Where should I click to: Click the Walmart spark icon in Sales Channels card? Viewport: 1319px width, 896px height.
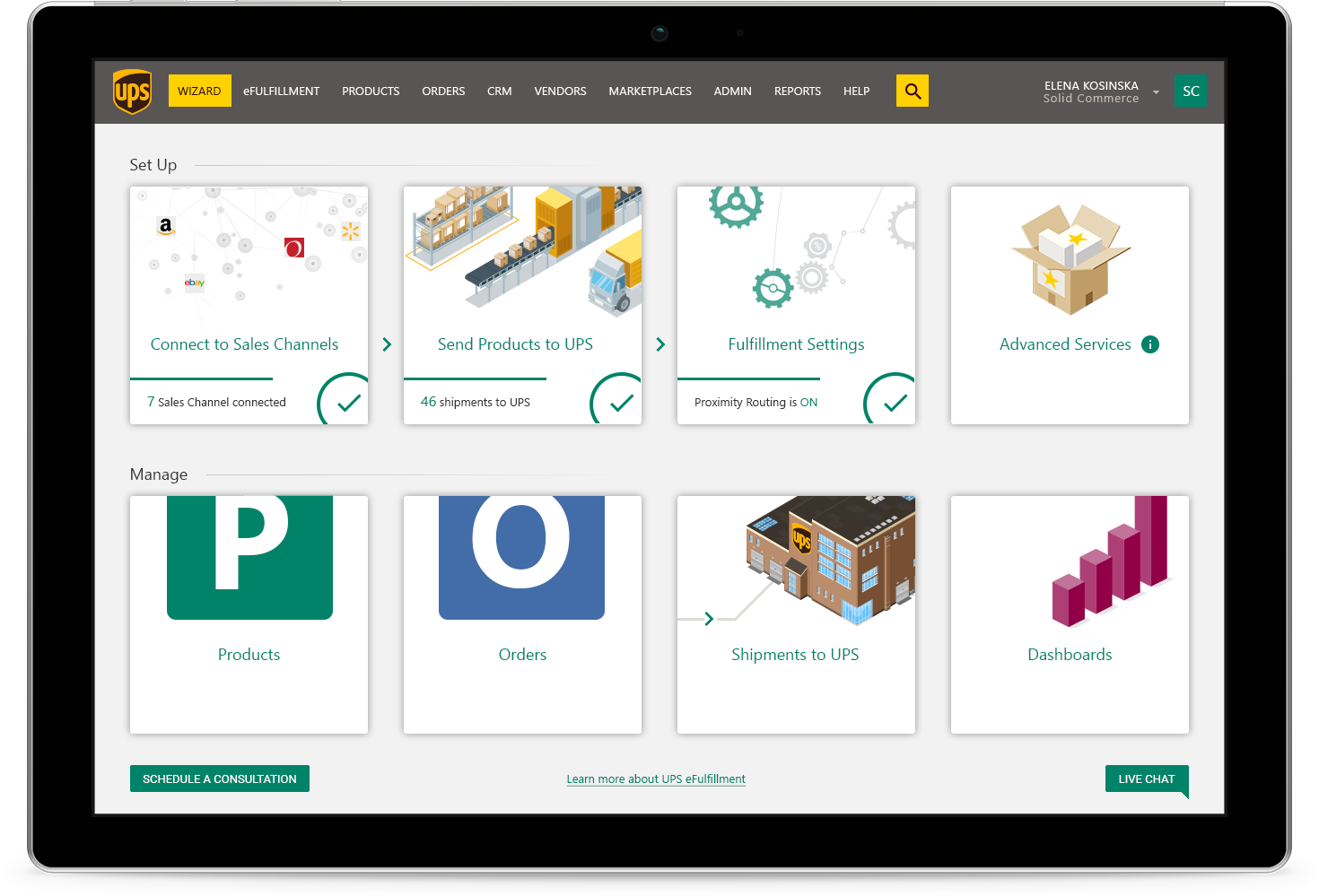point(350,231)
